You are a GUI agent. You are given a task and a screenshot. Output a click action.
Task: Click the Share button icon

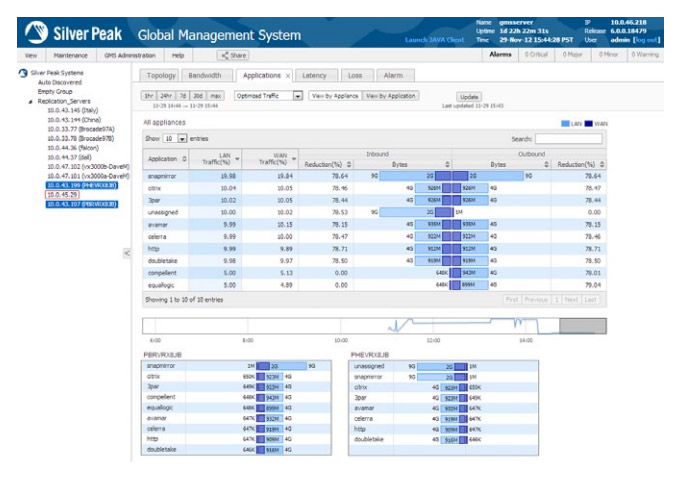225,55
